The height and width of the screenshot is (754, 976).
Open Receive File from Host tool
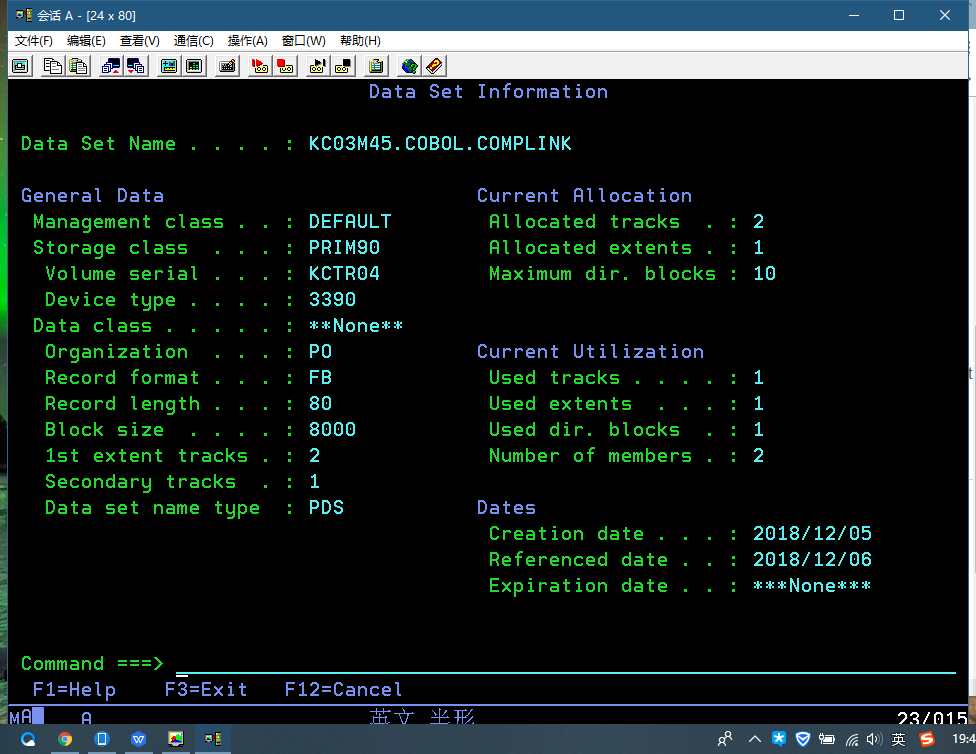[136, 66]
